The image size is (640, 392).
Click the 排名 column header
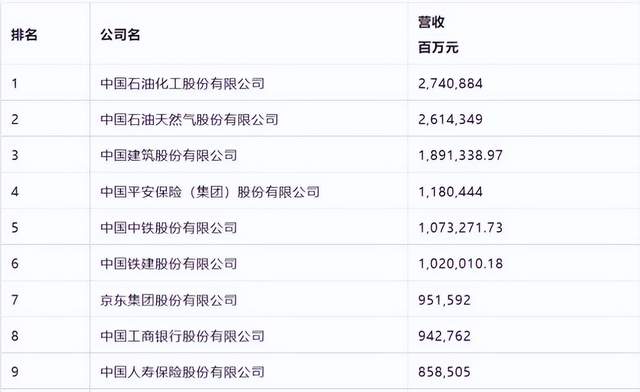point(24,35)
